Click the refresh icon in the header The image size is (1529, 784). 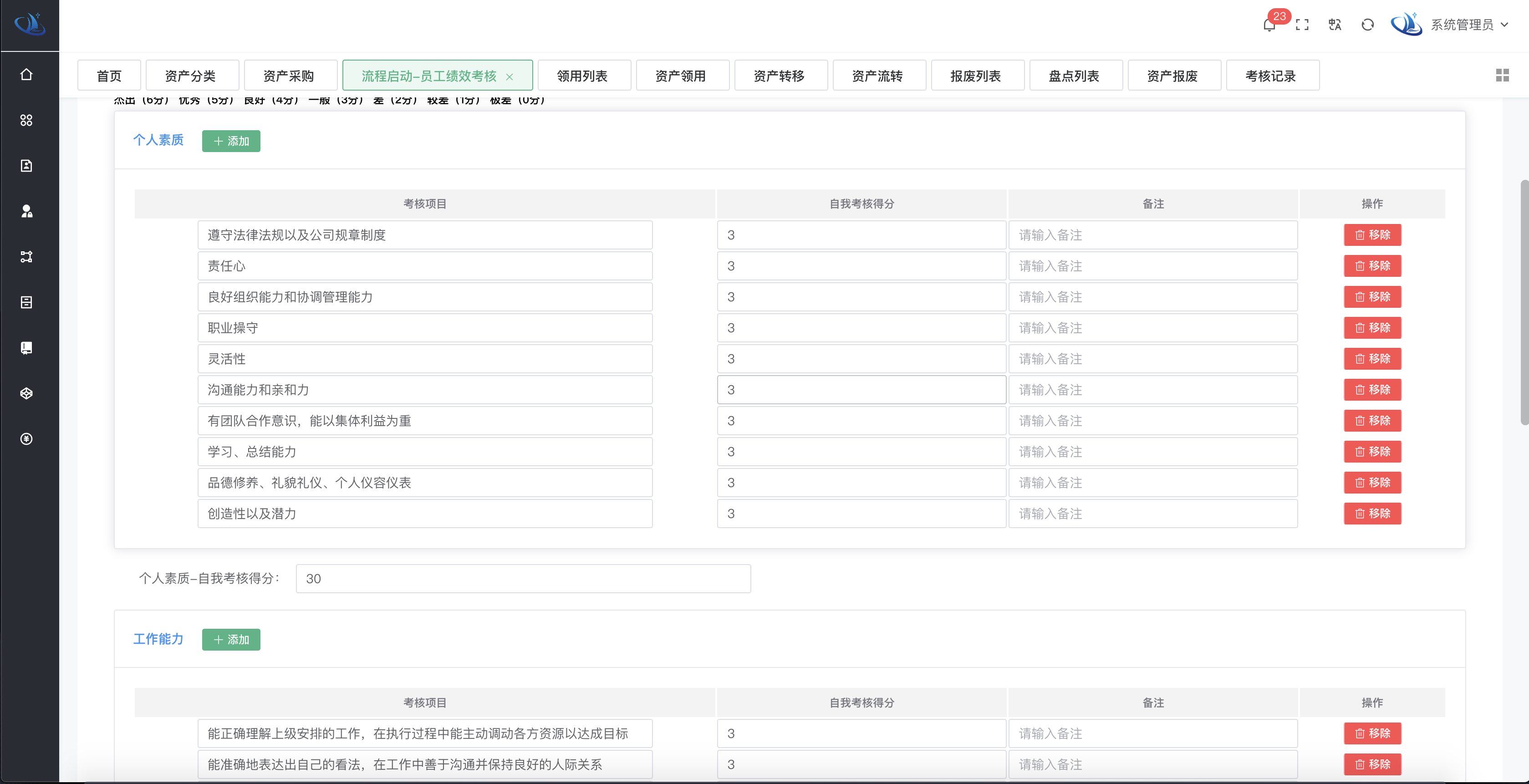pyautogui.click(x=1367, y=25)
